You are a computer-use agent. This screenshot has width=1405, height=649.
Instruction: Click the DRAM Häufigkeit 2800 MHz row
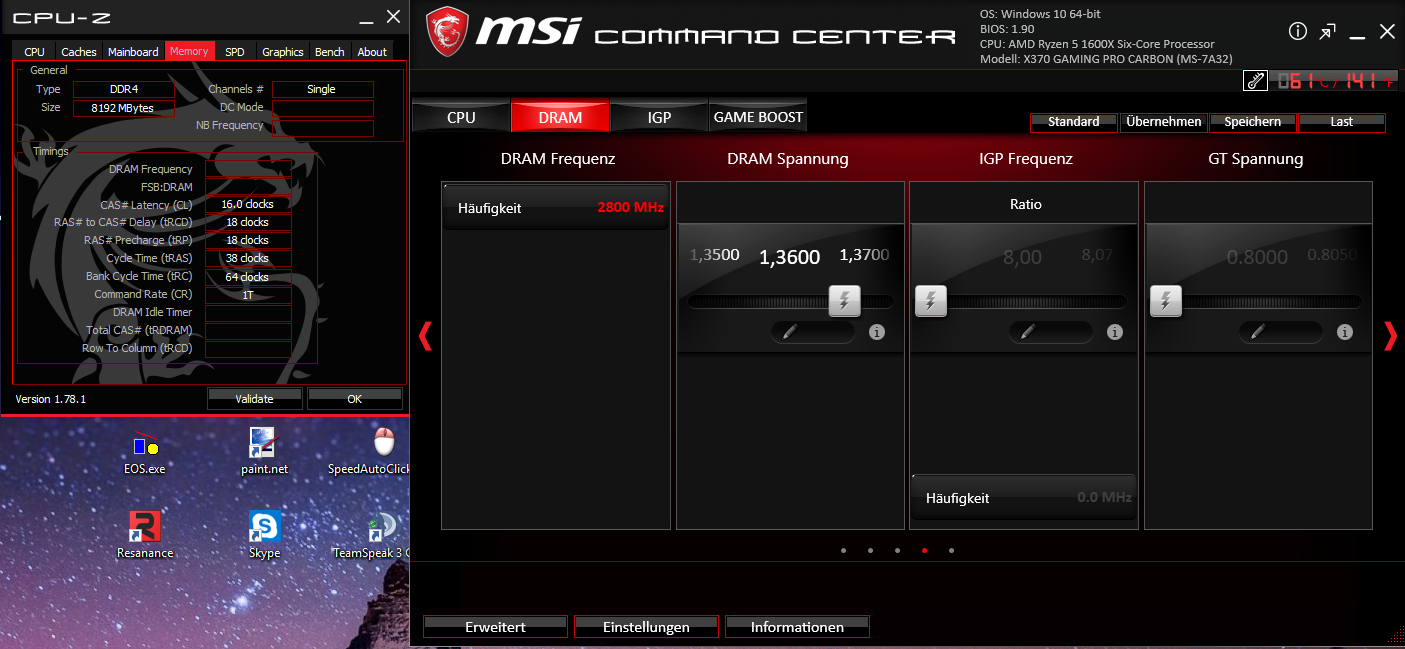[x=555, y=208]
